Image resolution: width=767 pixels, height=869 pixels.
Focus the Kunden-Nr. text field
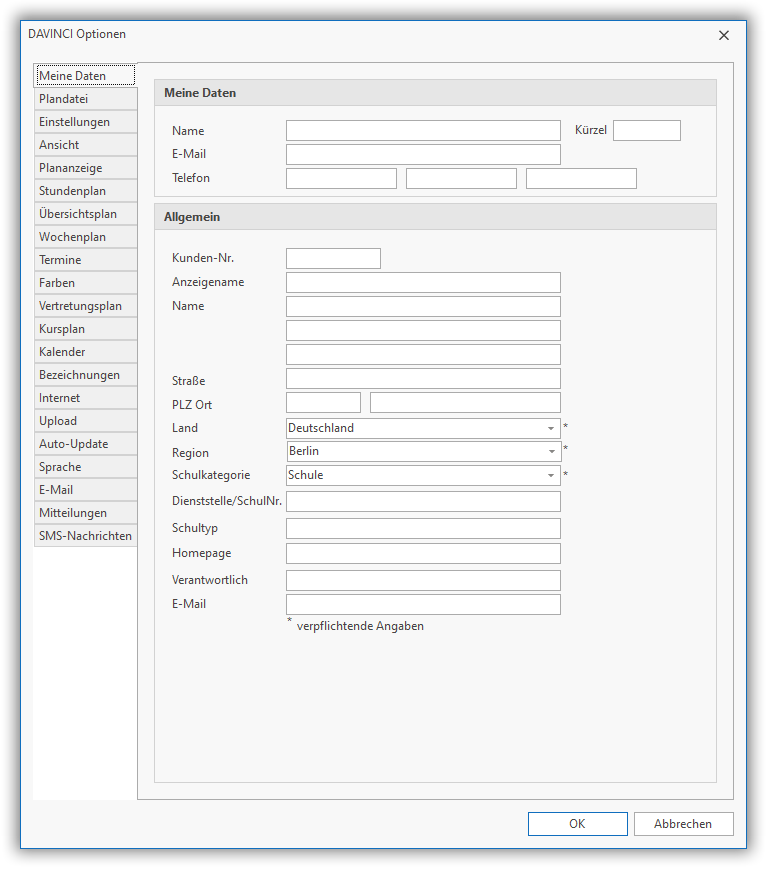[x=333, y=259]
